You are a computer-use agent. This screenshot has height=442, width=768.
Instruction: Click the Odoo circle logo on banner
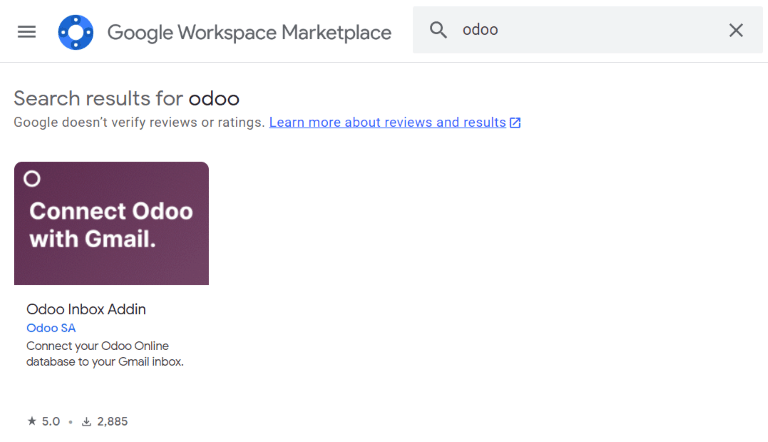32,179
